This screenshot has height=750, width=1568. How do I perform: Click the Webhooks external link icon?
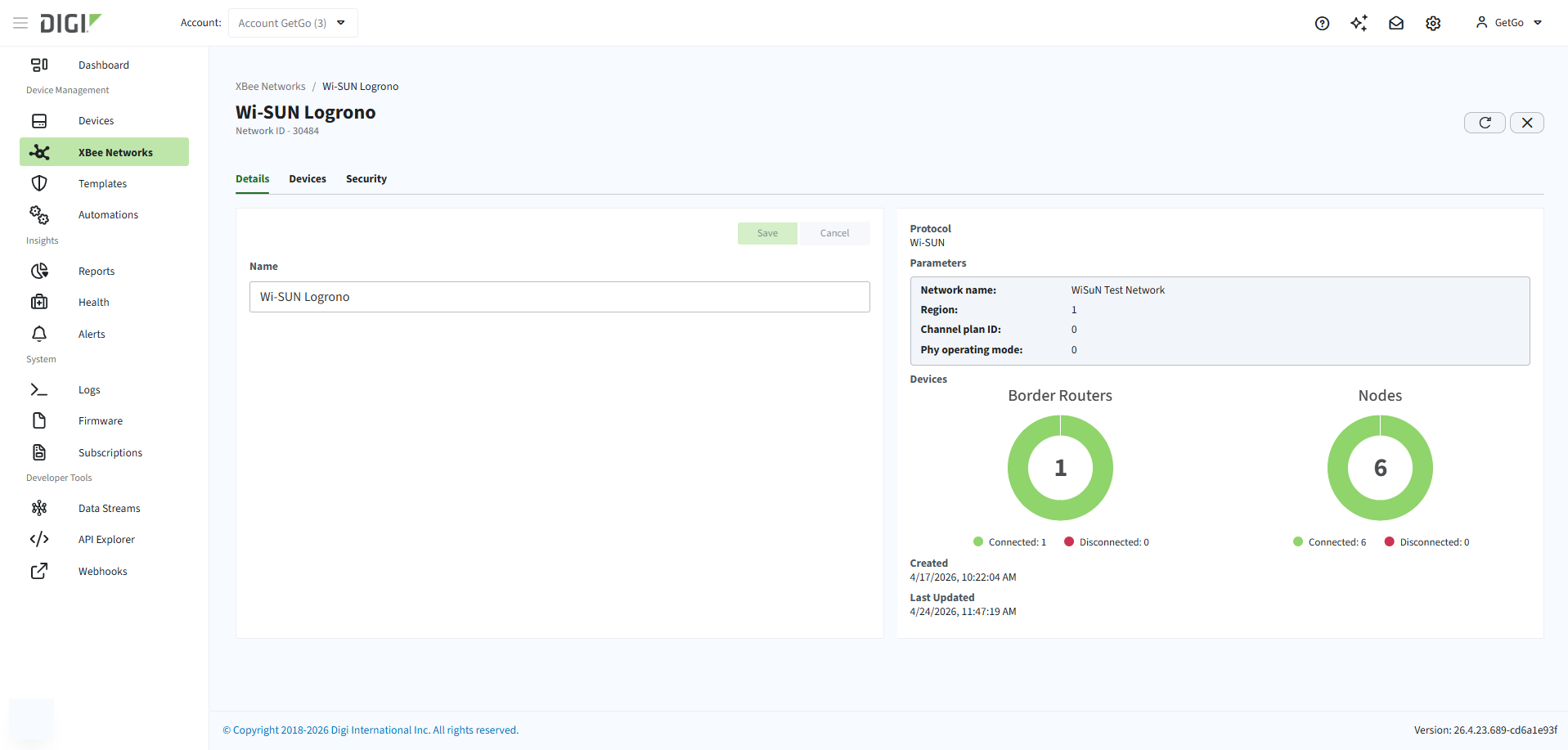pyautogui.click(x=39, y=571)
